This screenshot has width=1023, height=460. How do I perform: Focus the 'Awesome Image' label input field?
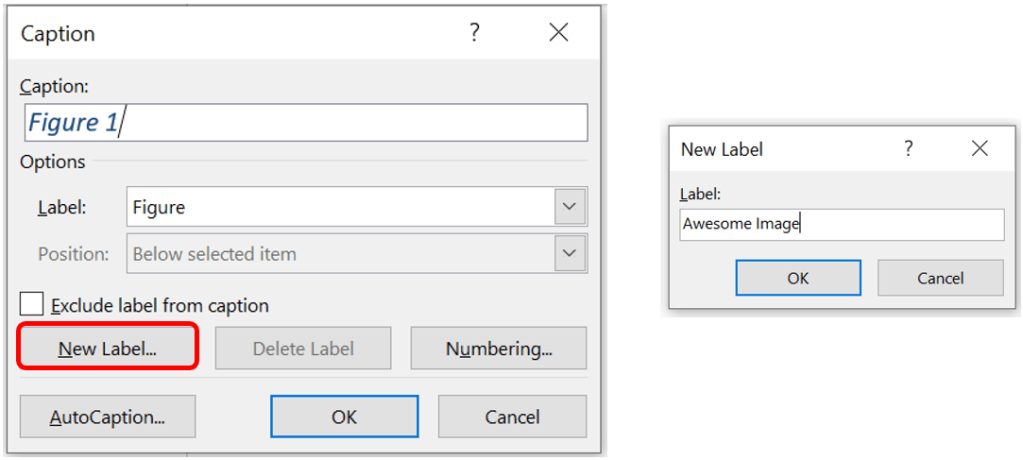pos(840,225)
